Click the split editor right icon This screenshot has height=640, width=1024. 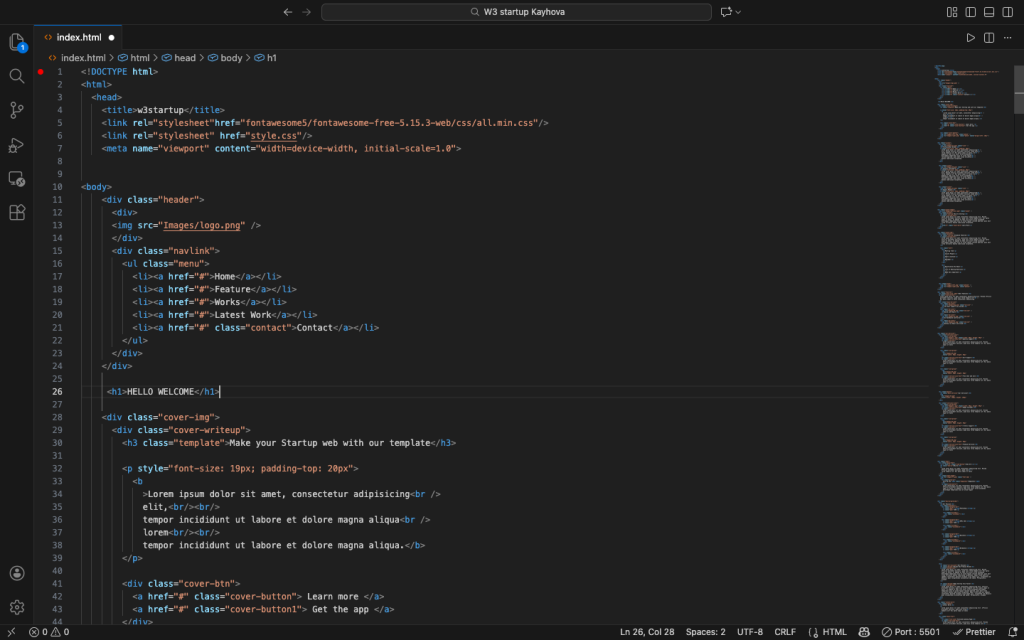[989, 37]
